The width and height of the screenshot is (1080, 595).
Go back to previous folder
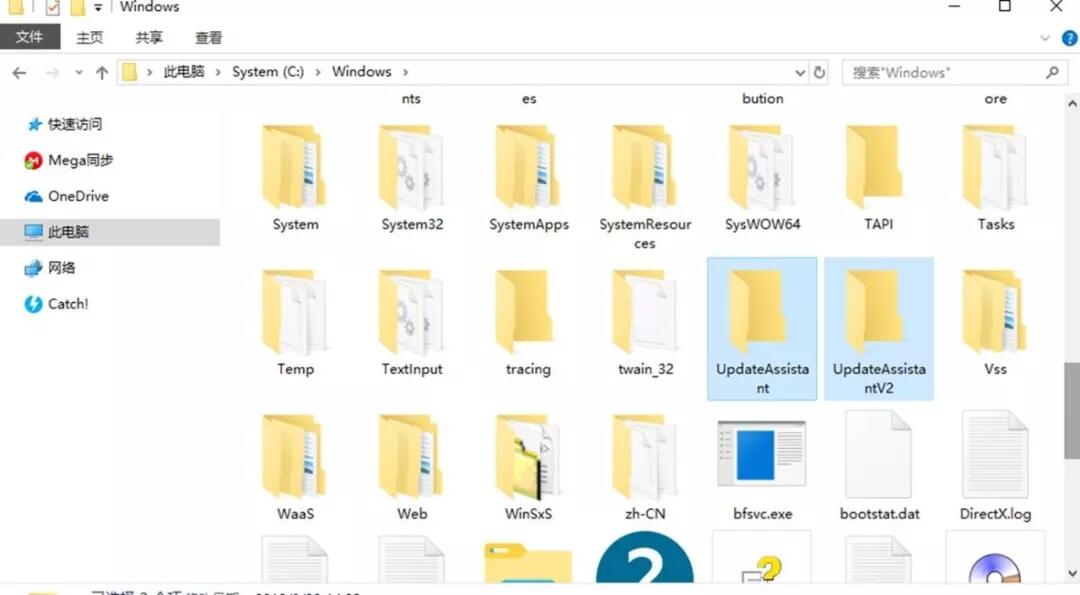(x=19, y=72)
